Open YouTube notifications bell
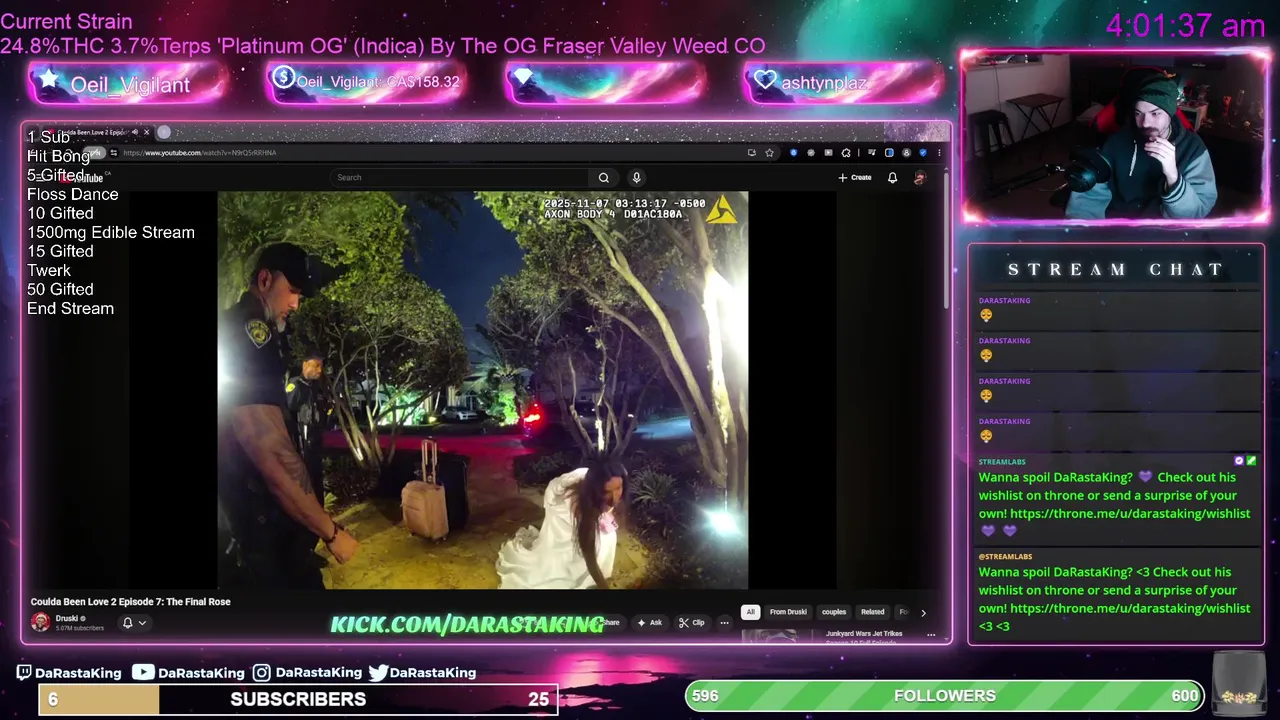Screen dimensions: 1280x720 tap(892, 177)
